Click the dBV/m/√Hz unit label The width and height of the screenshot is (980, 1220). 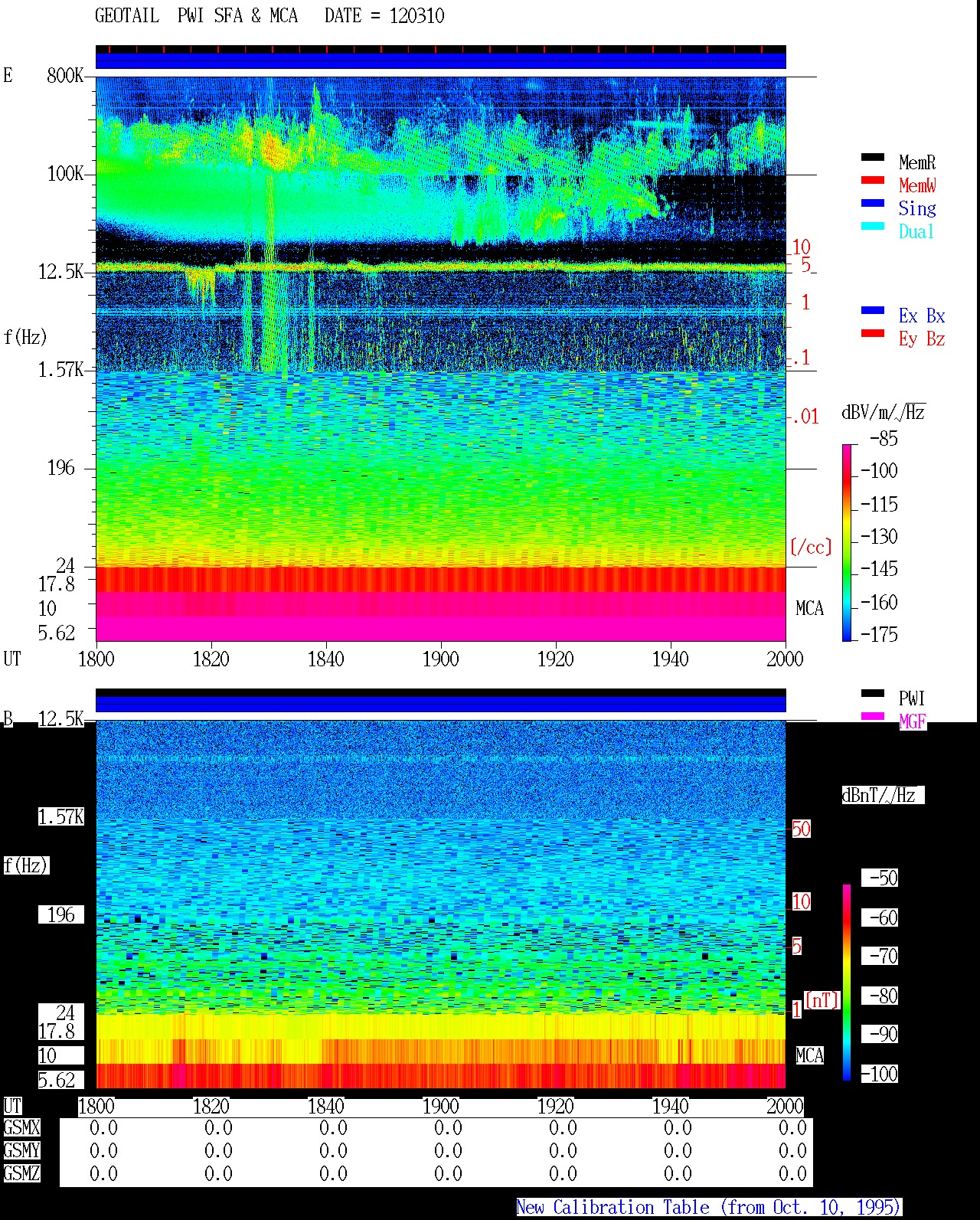(884, 412)
